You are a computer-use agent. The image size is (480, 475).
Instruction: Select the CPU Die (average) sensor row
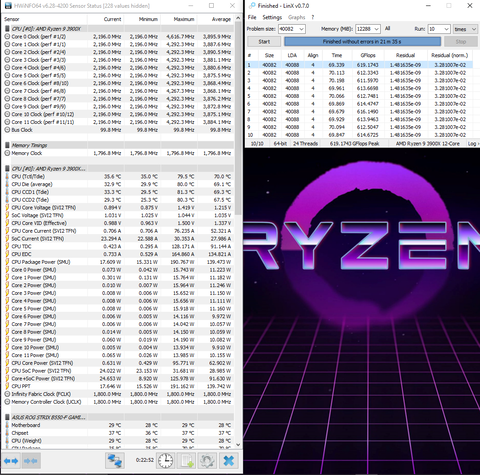pyautogui.click(x=118, y=184)
